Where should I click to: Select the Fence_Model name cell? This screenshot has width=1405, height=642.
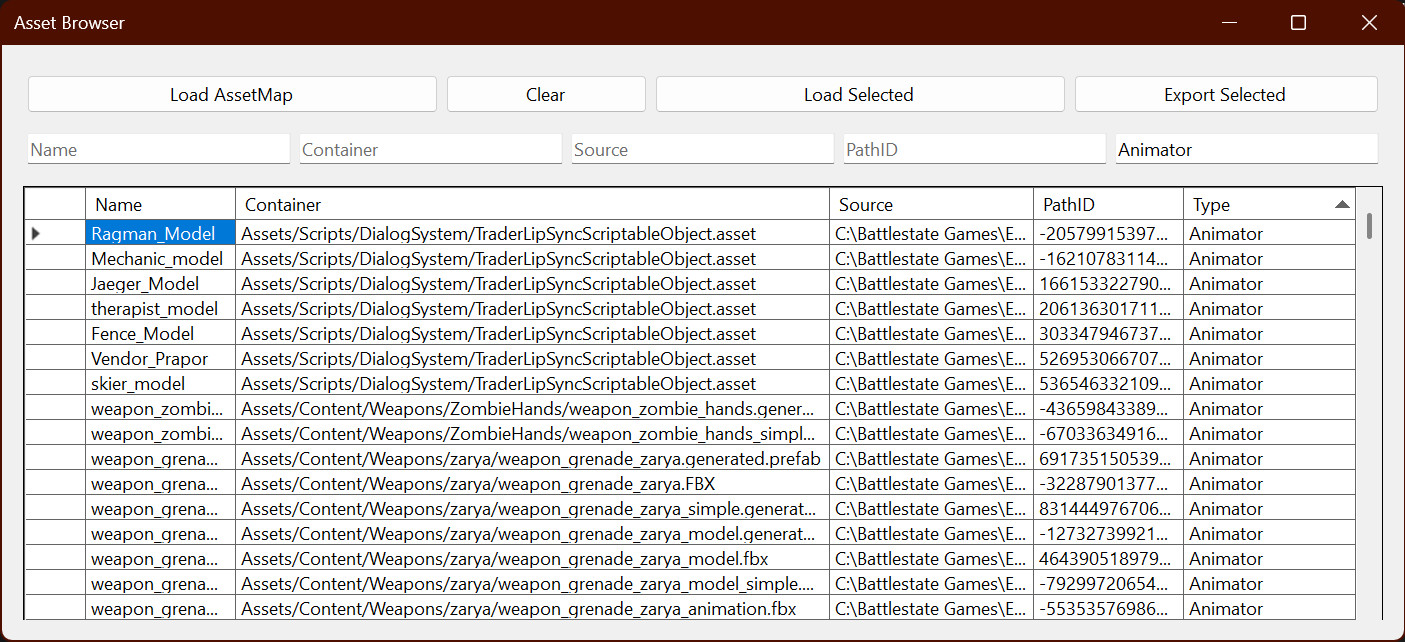pyautogui.click(x=160, y=334)
